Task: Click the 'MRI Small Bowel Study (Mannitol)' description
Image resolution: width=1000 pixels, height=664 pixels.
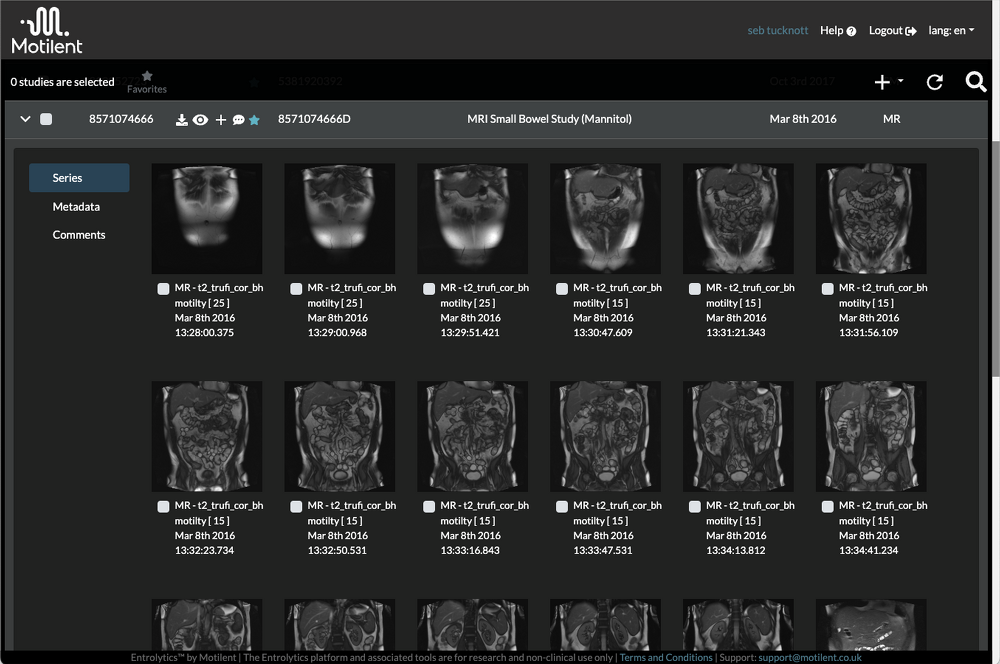Action: 550,119
